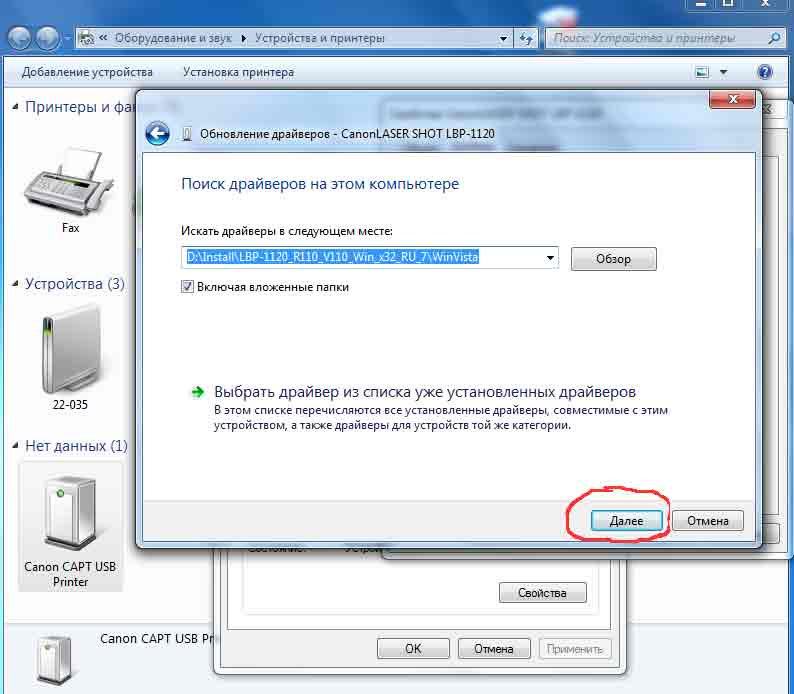Click the address bar folder icon
Viewport: 794px width, 694px height.
coord(87,38)
